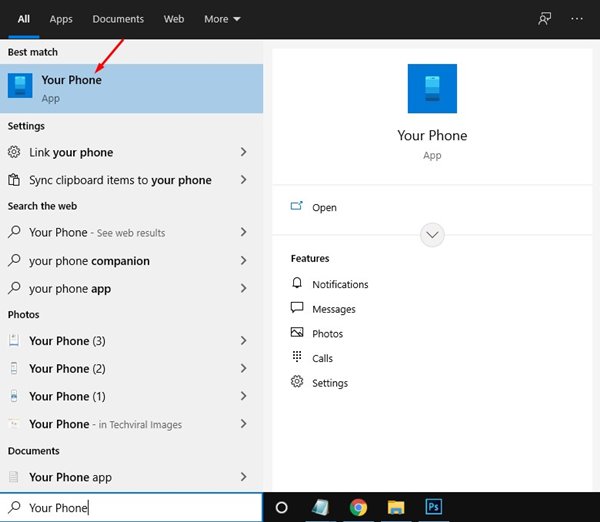Open the three-dot options menu
Image resolution: width=600 pixels, height=522 pixels.
point(577,19)
